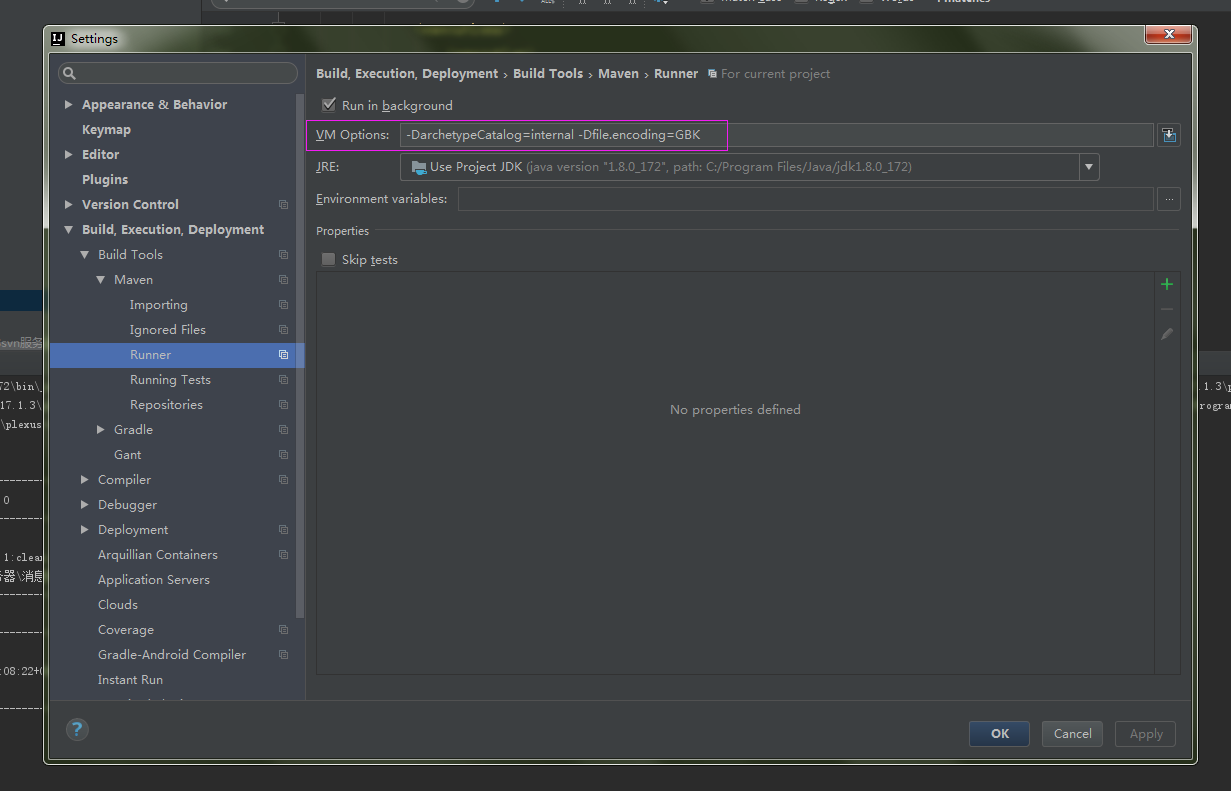Confirm settings with OK button
Screen dimensions: 1231x791
pos(999,733)
